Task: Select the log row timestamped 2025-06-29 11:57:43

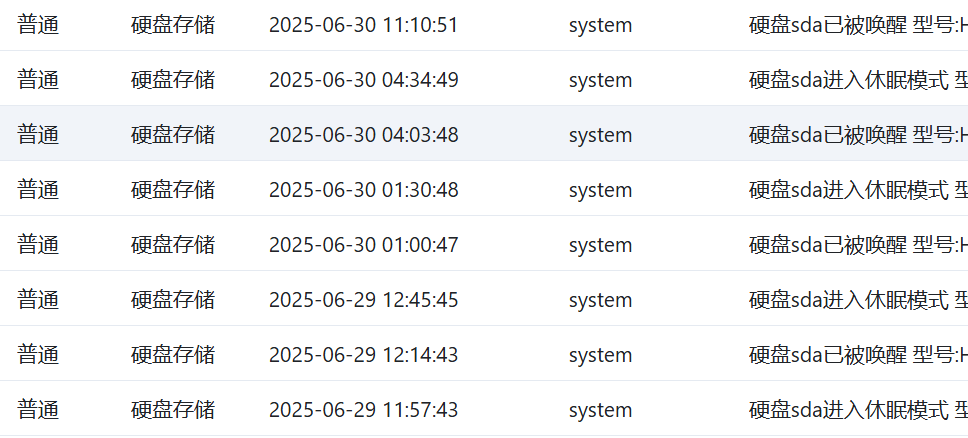Action: pos(484,408)
